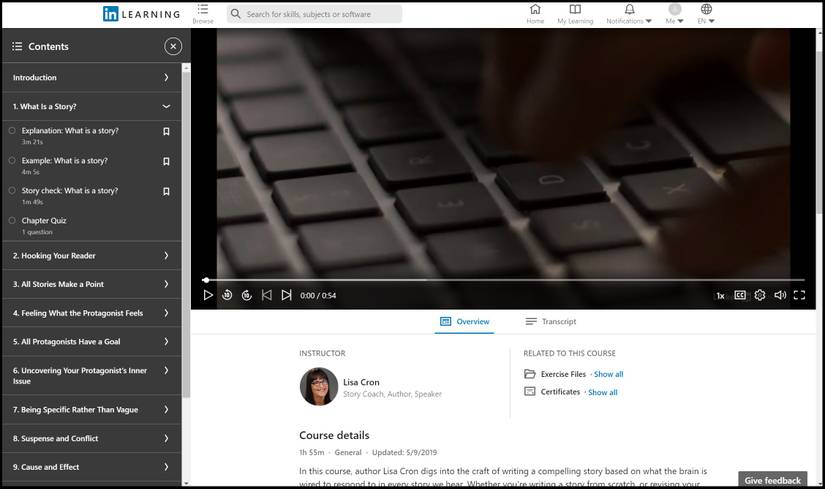Click the Give feedback button
Screen dimensions: 825x489
coord(772,480)
